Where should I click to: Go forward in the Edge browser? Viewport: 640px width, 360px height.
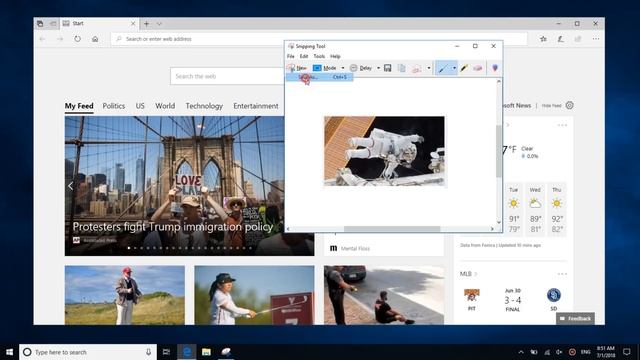click(x=60, y=39)
